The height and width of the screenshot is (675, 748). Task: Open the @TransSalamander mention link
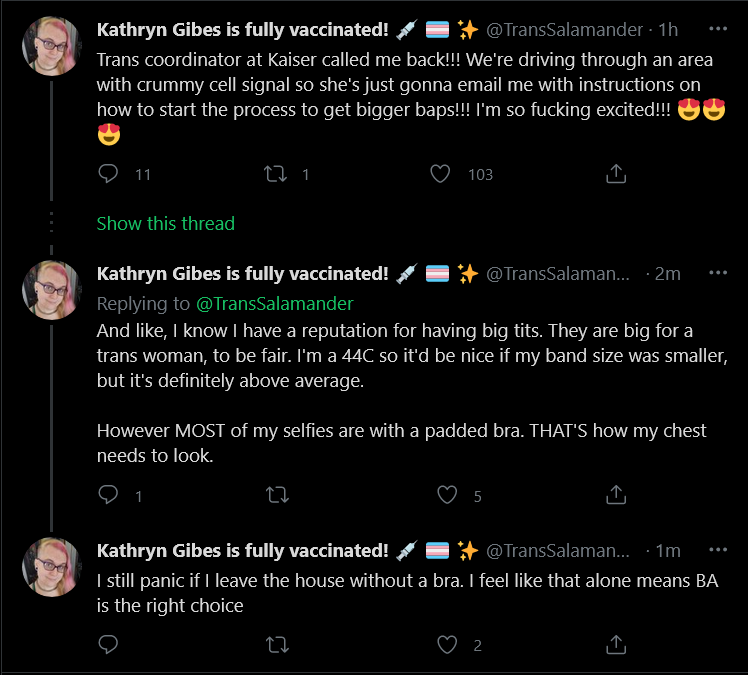click(274, 304)
